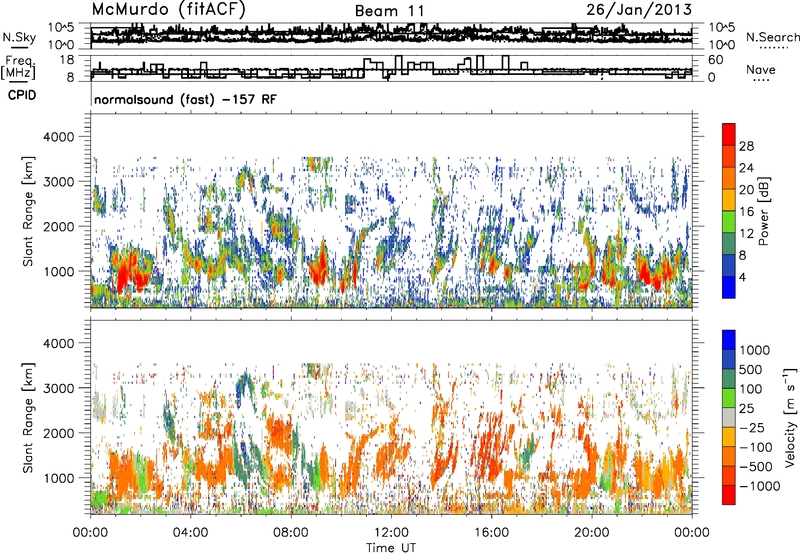Image resolution: width=800 pixels, height=554 pixels.
Task: Click the 'Time UT' axis title
Action: tap(391, 548)
